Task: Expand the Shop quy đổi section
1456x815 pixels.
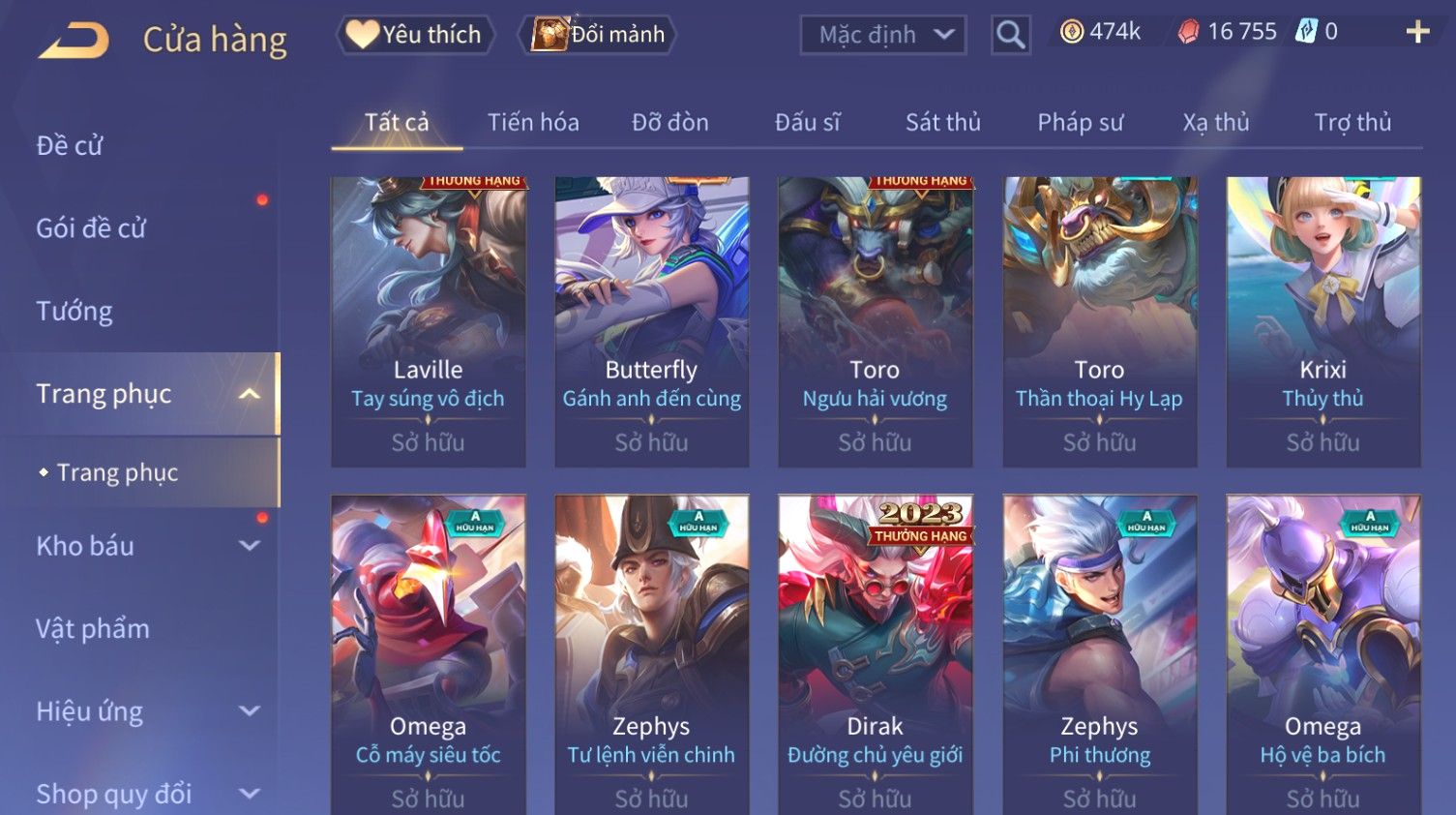Action: [x=250, y=794]
